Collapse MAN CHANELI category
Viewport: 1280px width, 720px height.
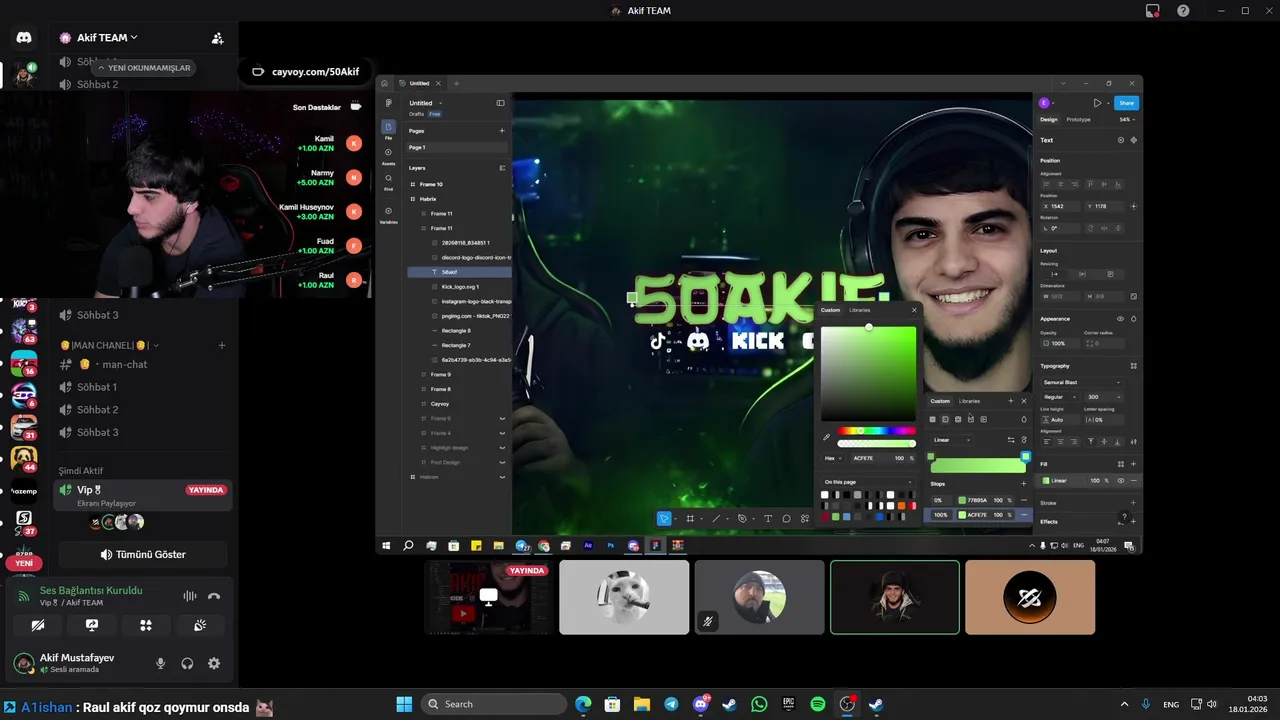[108, 345]
